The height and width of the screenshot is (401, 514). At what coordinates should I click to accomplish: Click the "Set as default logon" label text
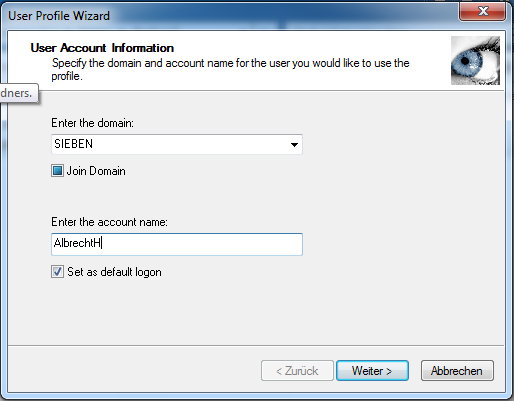[114, 272]
